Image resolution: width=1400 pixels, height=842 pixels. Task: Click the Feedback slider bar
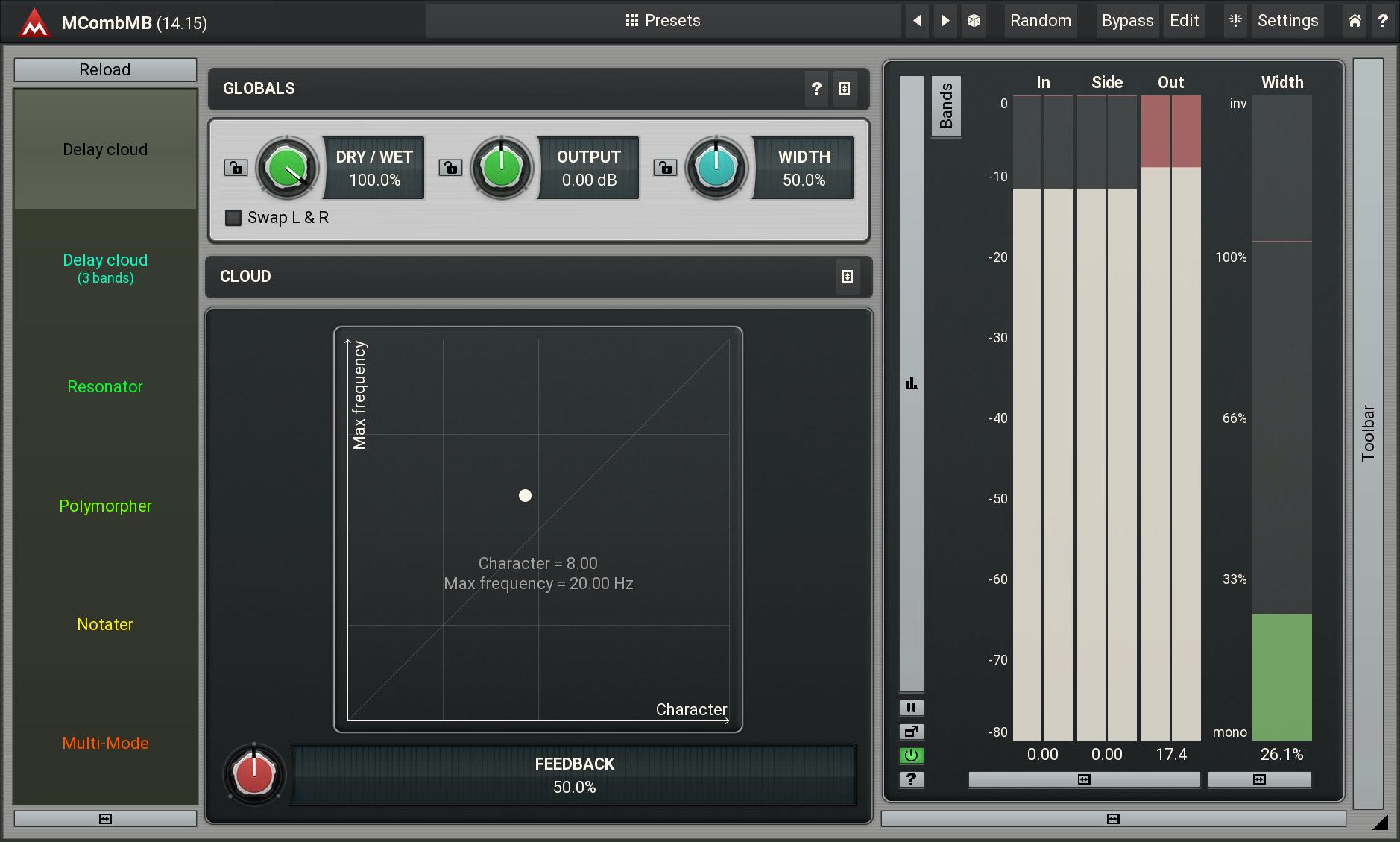(573, 776)
